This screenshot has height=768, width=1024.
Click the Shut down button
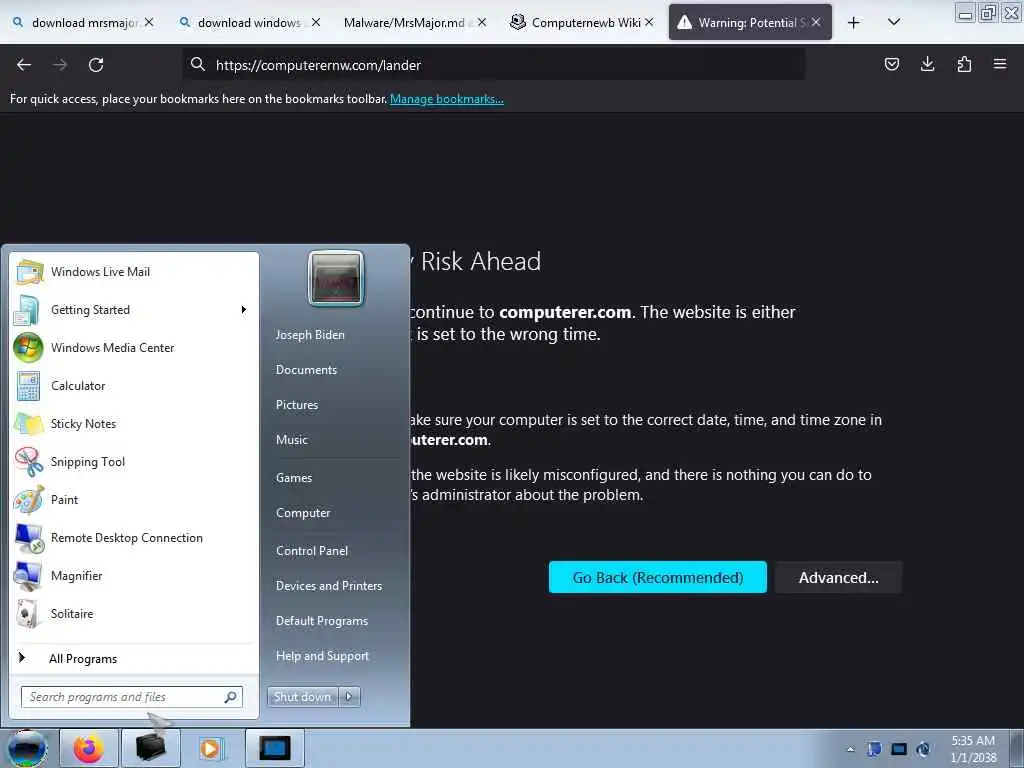[x=302, y=697]
